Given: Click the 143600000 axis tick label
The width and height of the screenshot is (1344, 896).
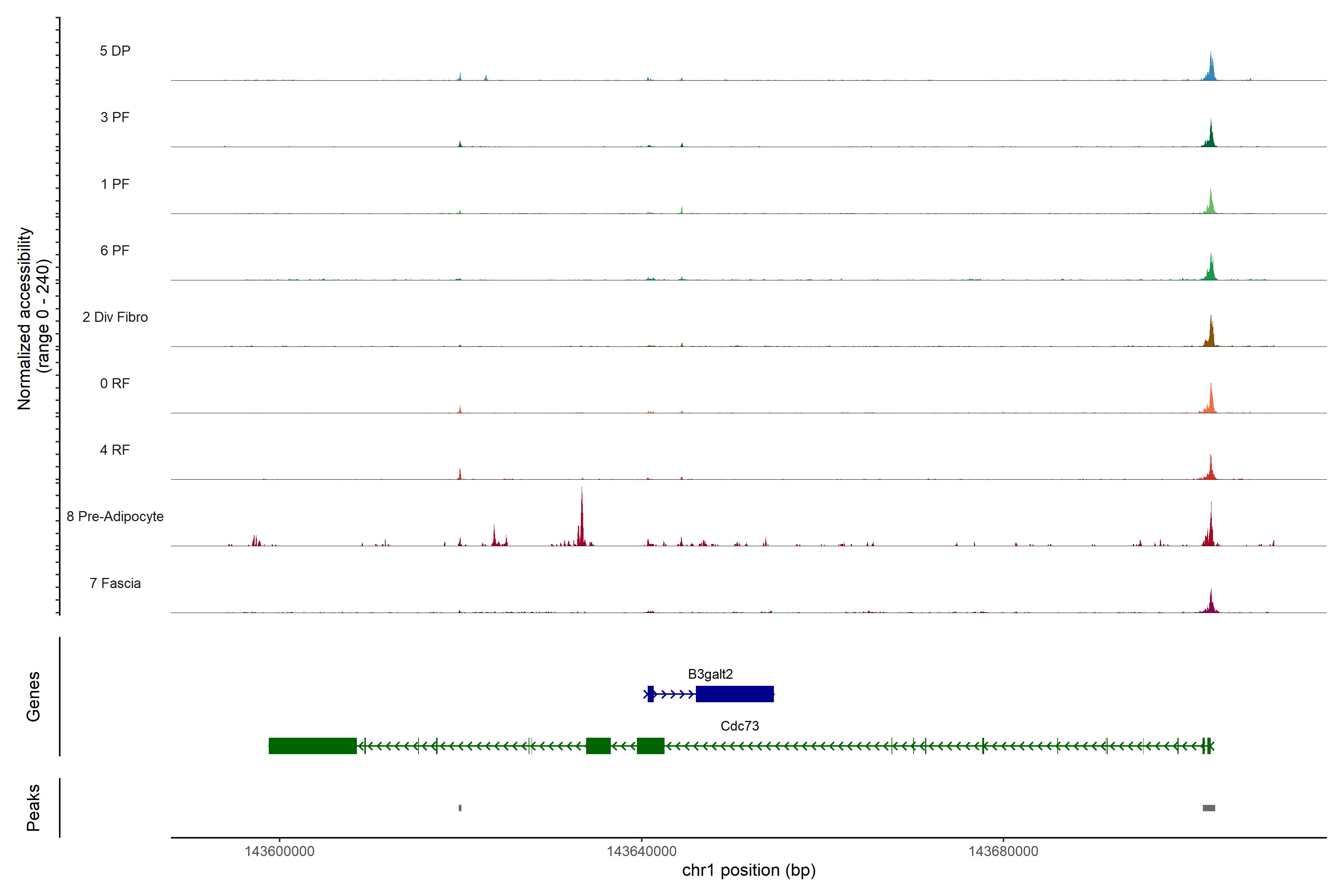Looking at the screenshot, I should point(279,852).
